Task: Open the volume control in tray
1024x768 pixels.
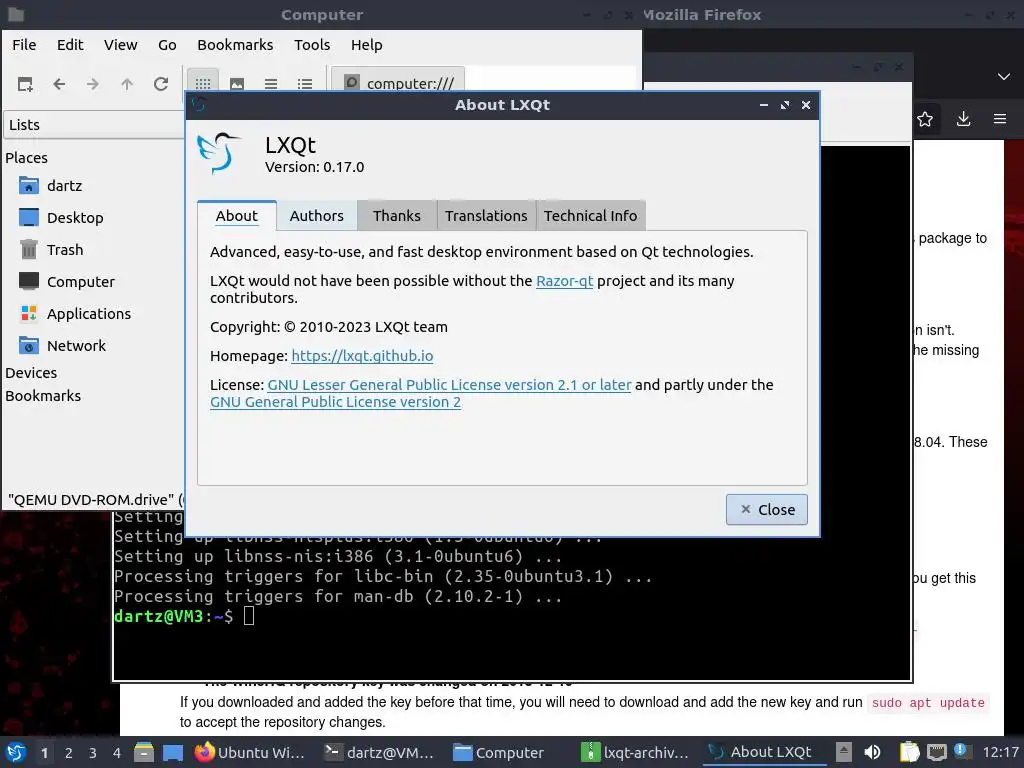Action: pyautogui.click(x=872, y=752)
